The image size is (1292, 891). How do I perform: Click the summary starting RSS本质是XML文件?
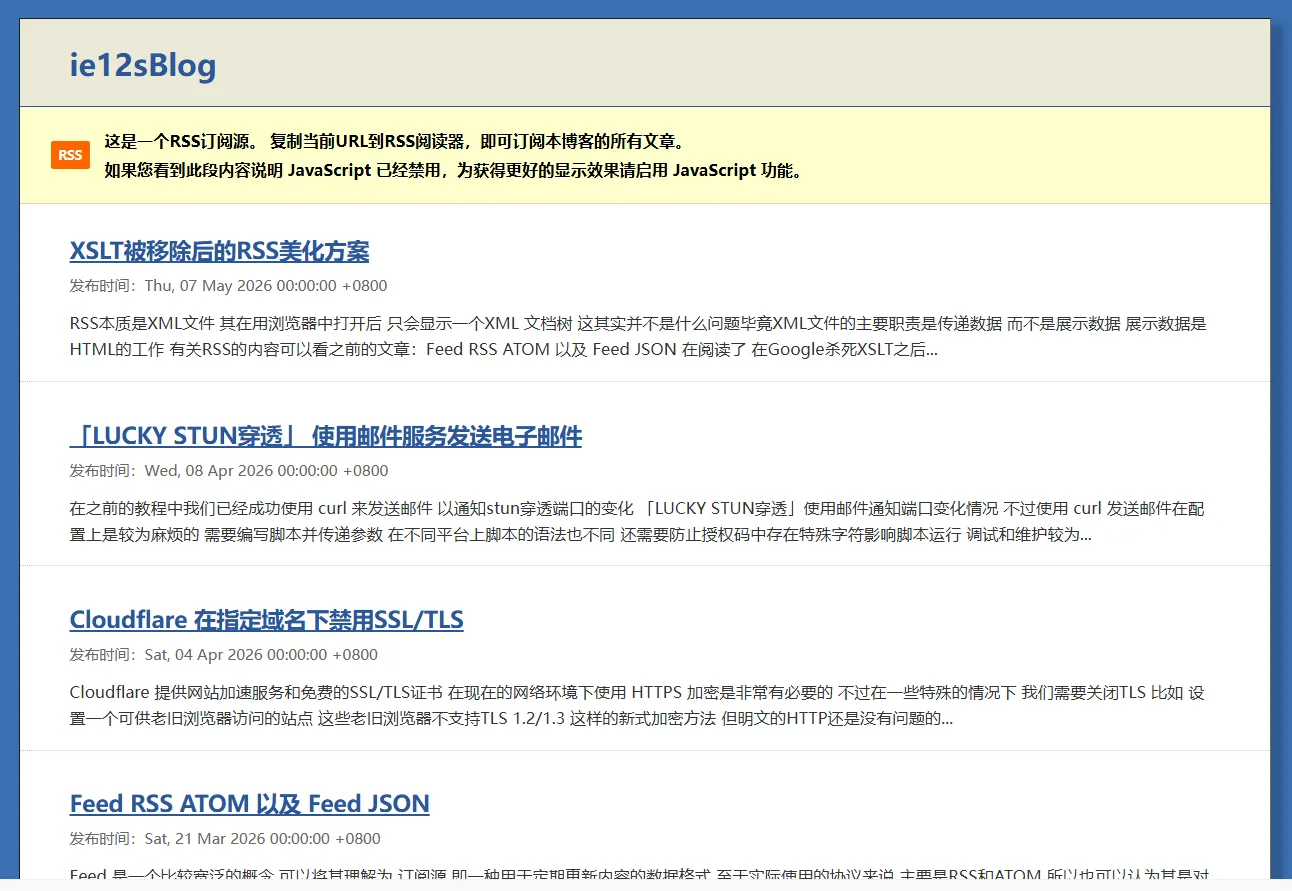[638, 337]
